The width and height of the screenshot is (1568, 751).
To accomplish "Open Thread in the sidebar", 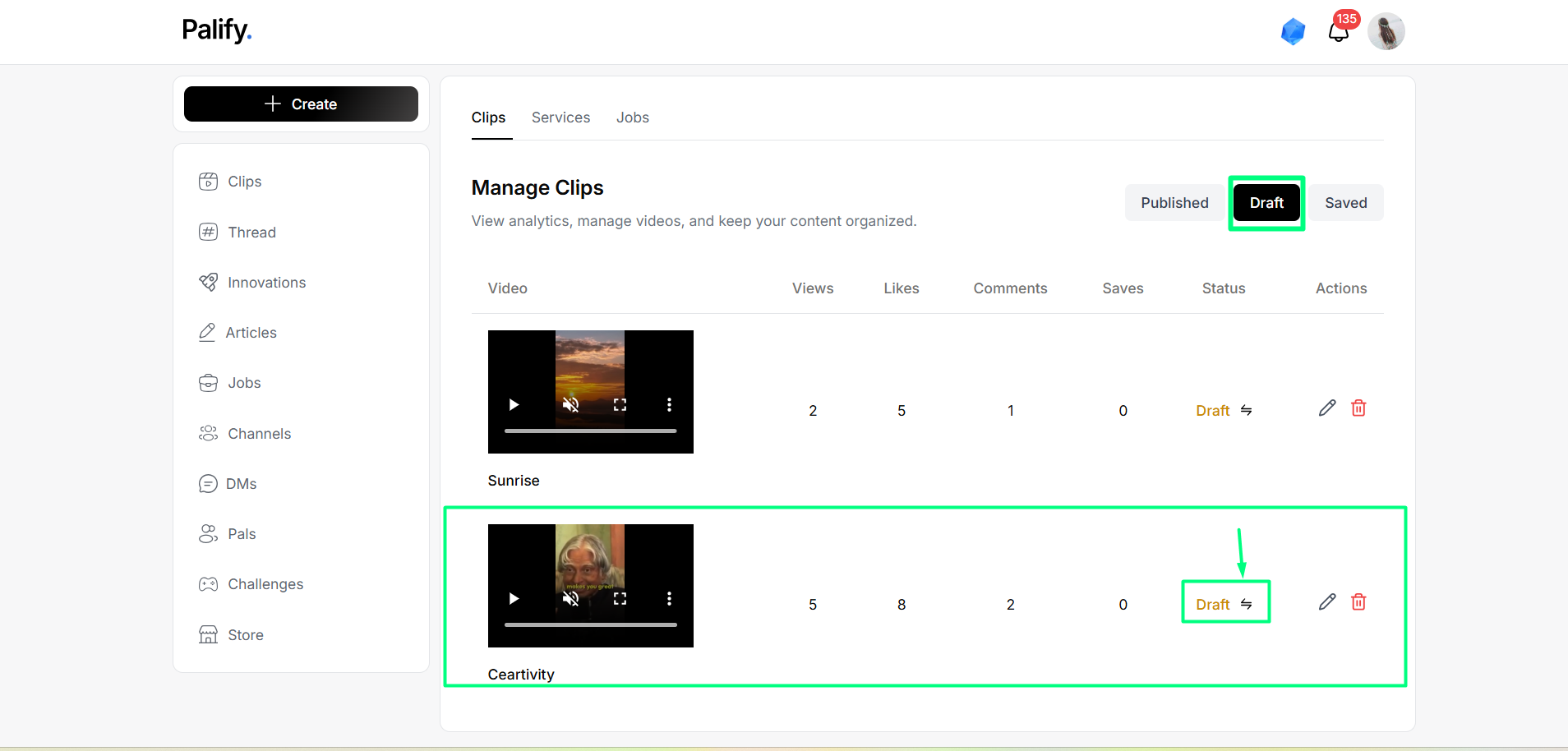I will point(238,233).
